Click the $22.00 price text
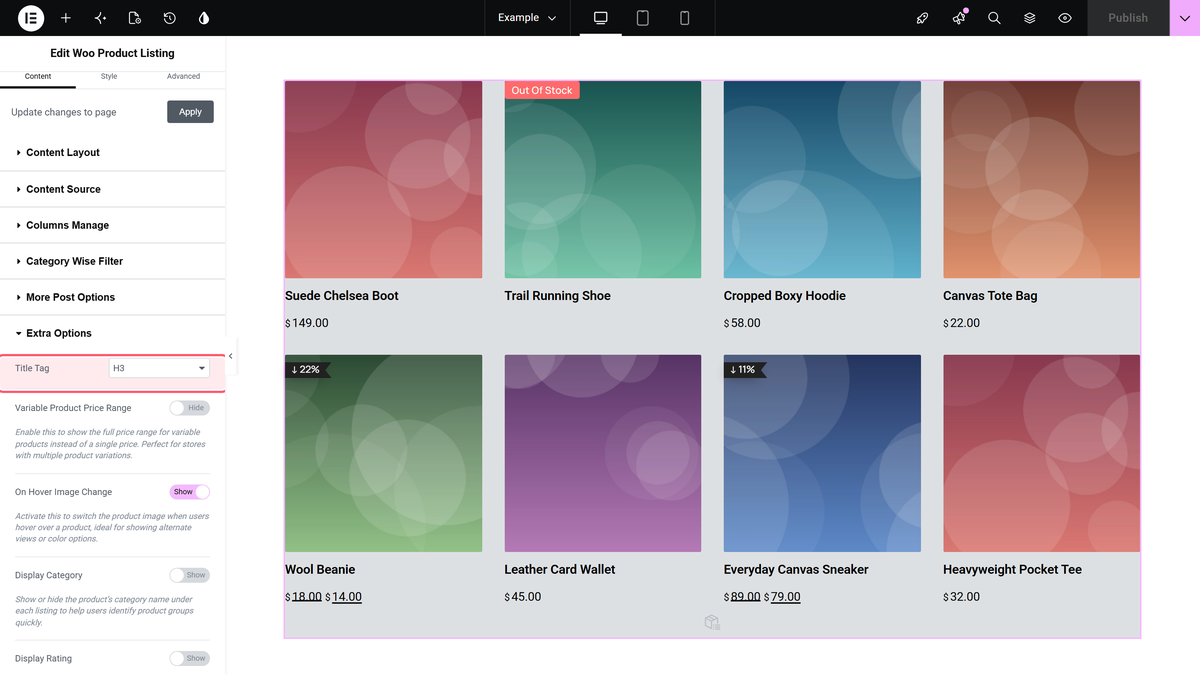Image resolution: width=1200 pixels, height=675 pixels. coord(961,323)
